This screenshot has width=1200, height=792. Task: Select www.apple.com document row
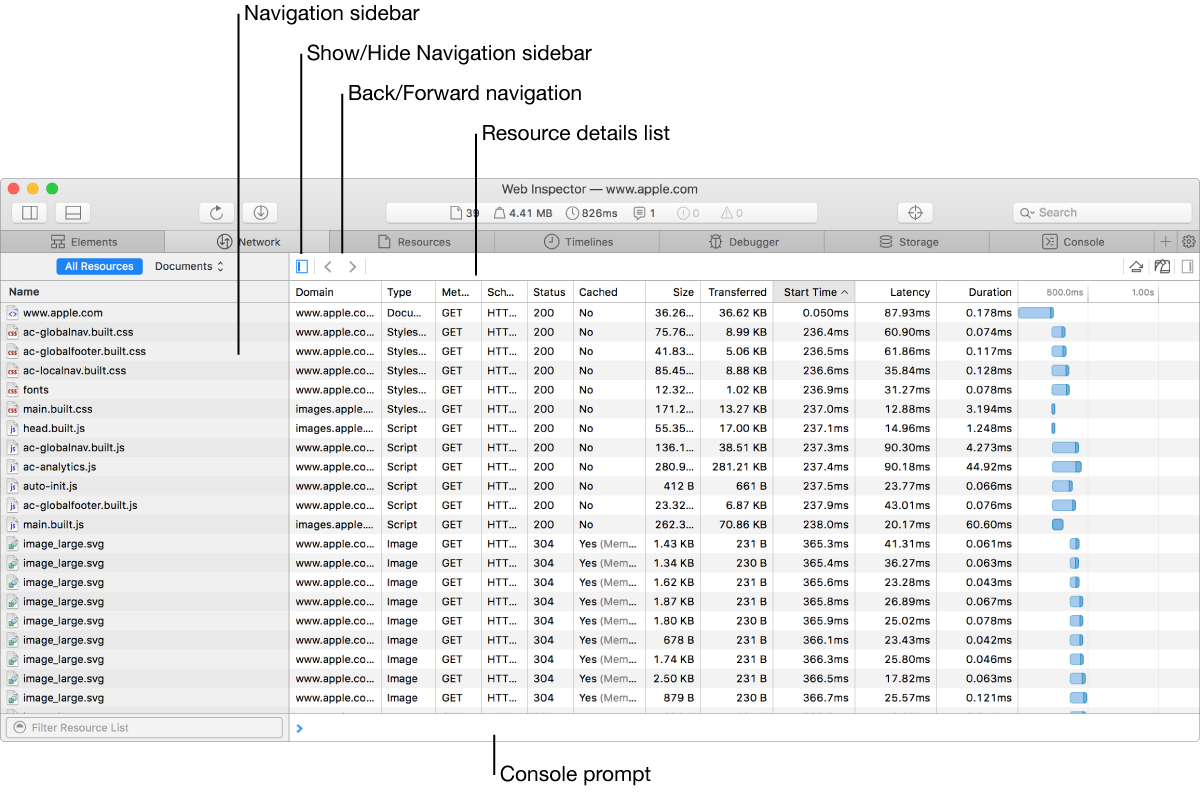coord(144,313)
